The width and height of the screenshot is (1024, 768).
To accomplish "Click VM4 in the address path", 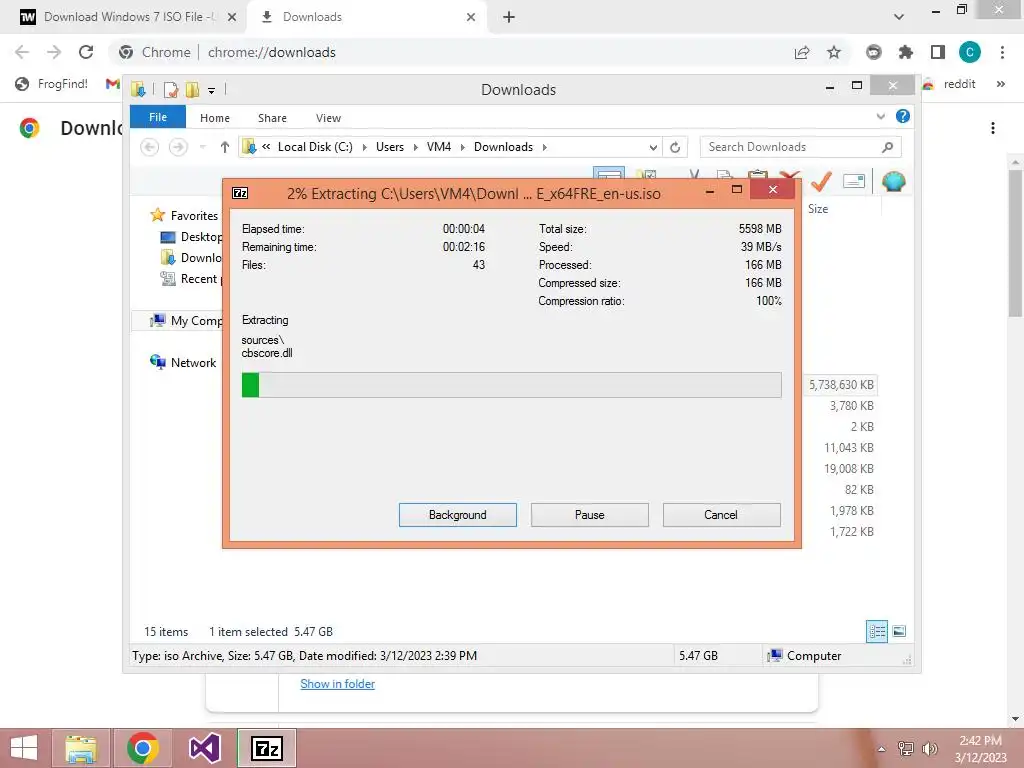I will tap(439, 147).
